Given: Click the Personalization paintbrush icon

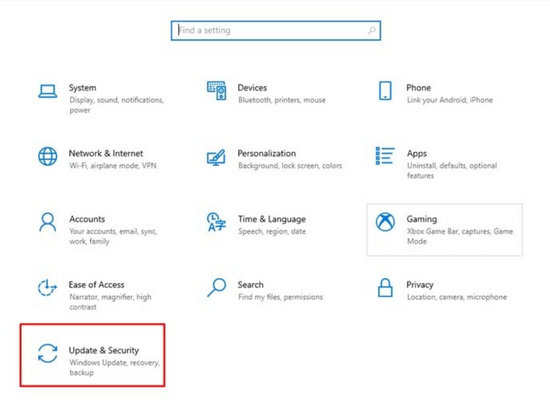Looking at the screenshot, I should tap(216, 157).
